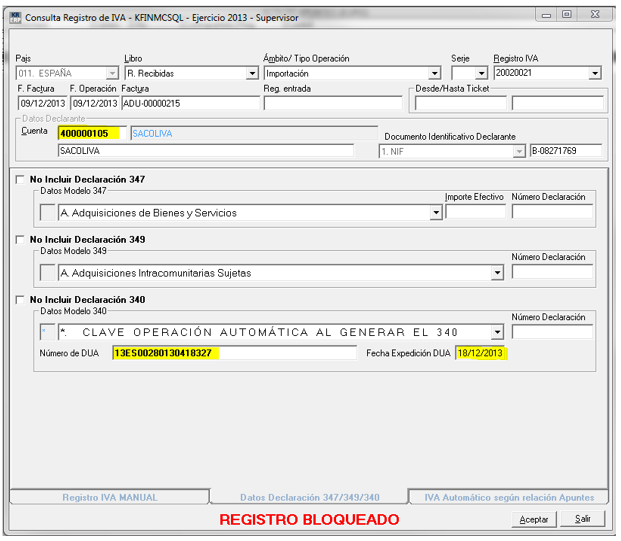Check No Incluir Declaración 347
Image resolution: width=621 pixels, height=541 pixels.
click(21, 180)
